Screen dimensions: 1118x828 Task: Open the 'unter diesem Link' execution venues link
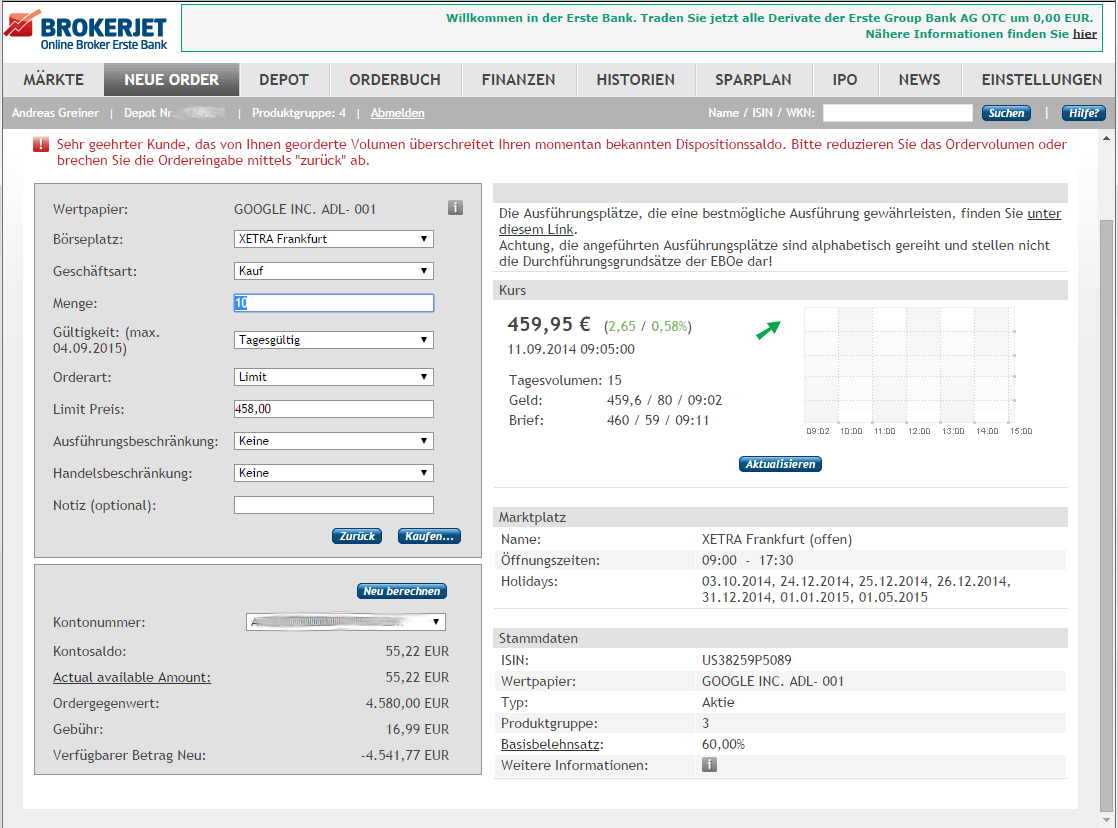1044,213
